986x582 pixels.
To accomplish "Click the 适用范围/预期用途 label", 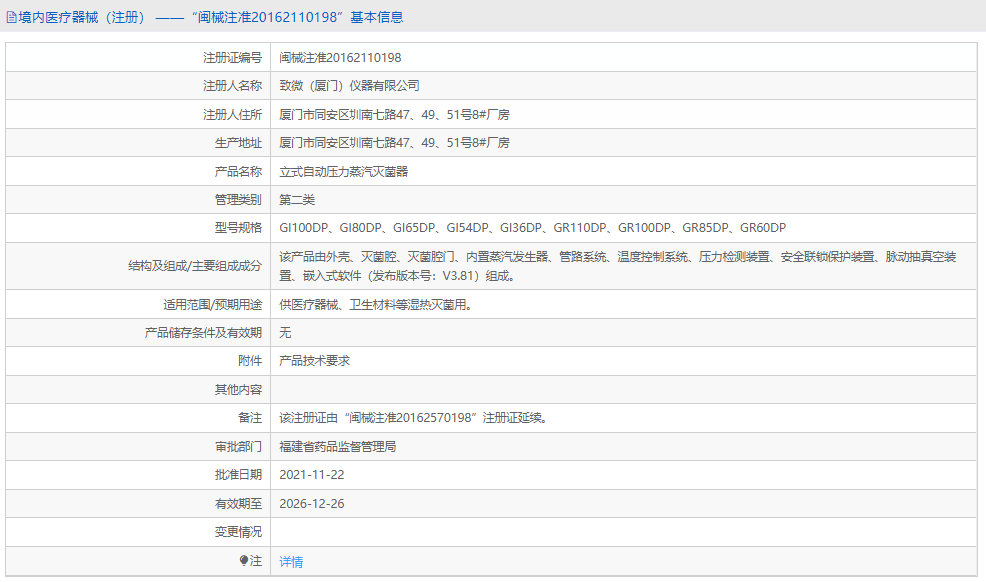I will 213,305.
